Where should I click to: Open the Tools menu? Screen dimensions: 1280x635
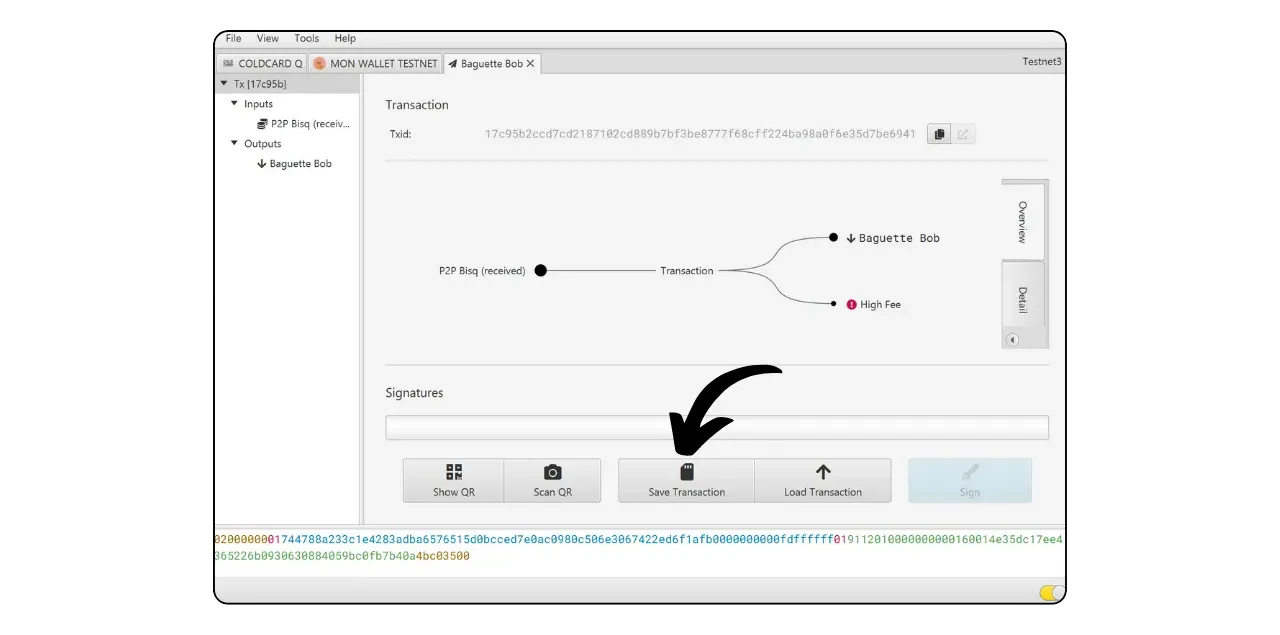tap(306, 38)
